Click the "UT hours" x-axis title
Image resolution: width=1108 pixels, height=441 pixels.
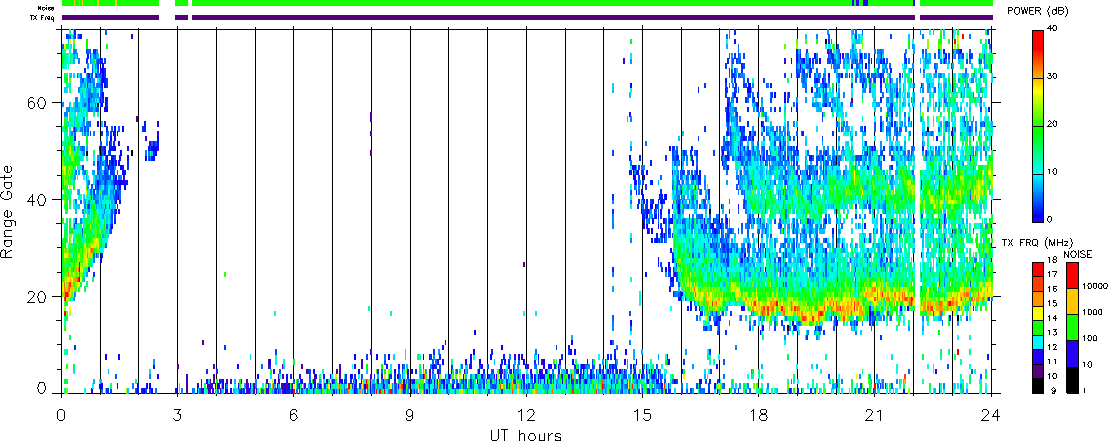[x=526, y=434]
